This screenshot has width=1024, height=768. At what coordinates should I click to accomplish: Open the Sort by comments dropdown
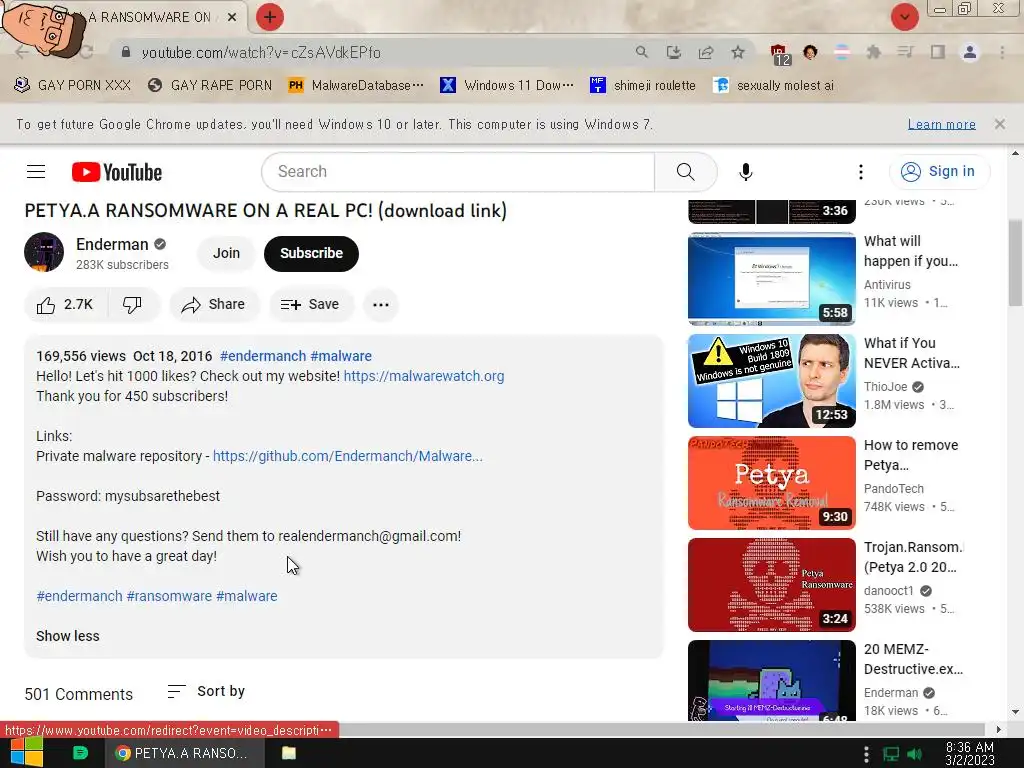(x=206, y=691)
